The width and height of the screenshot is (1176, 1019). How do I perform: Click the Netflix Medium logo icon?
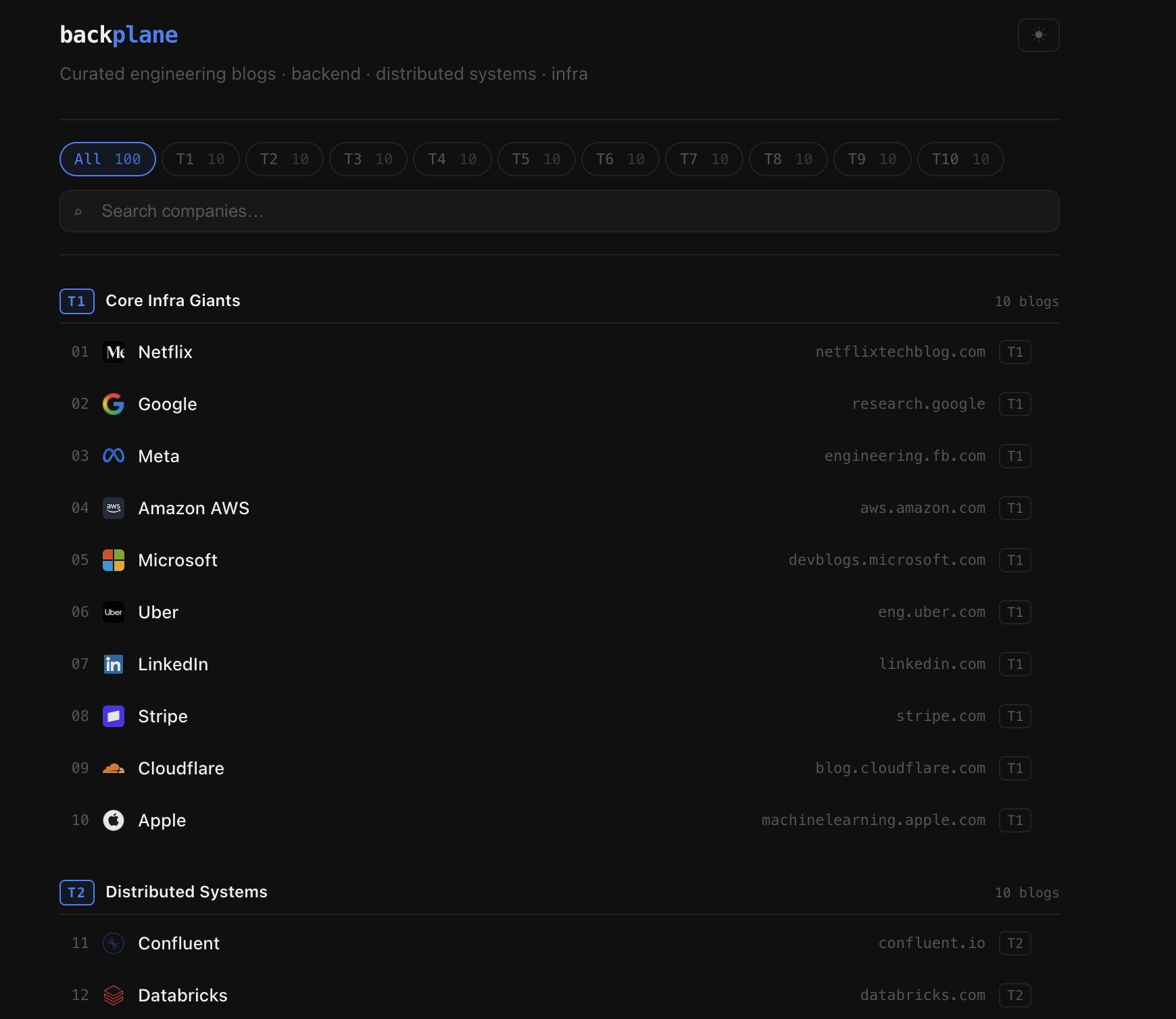(x=114, y=352)
